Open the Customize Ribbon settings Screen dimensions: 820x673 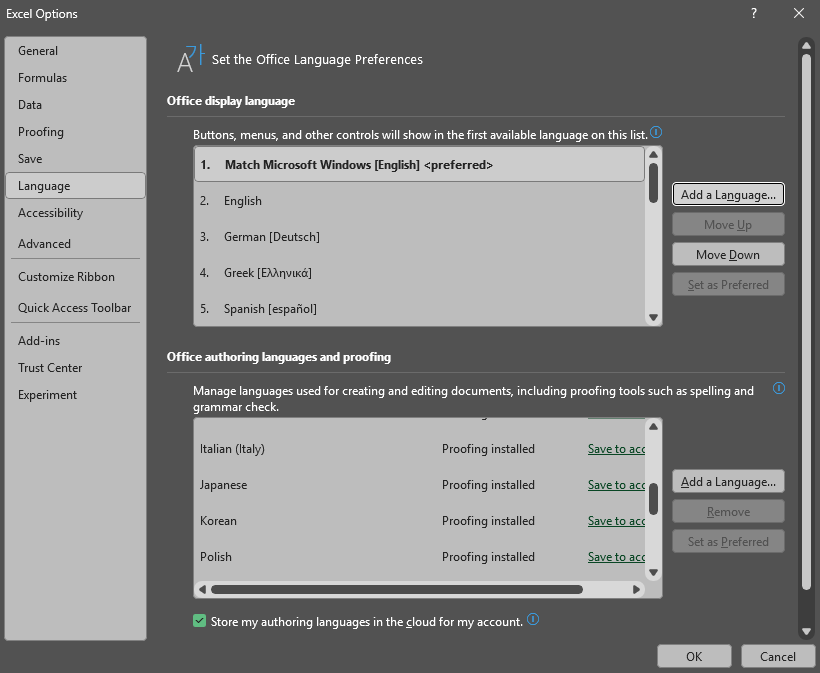coord(75,277)
